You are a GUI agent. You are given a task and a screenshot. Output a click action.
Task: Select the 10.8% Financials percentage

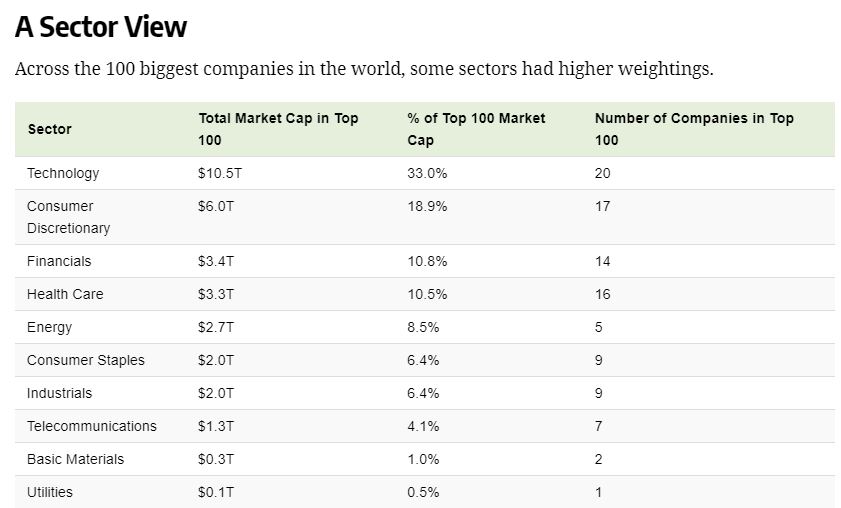pyautogui.click(x=427, y=261)
